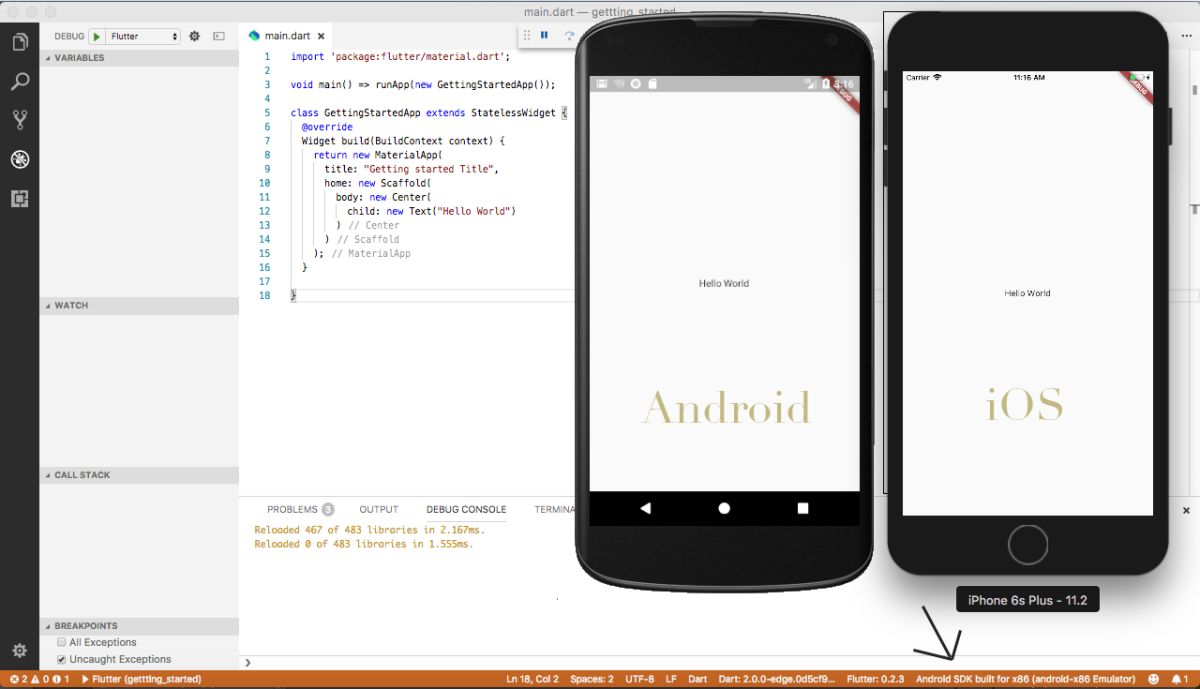
Task: Click Hello World text in iOS simulator
Action: coord(1027,293)
